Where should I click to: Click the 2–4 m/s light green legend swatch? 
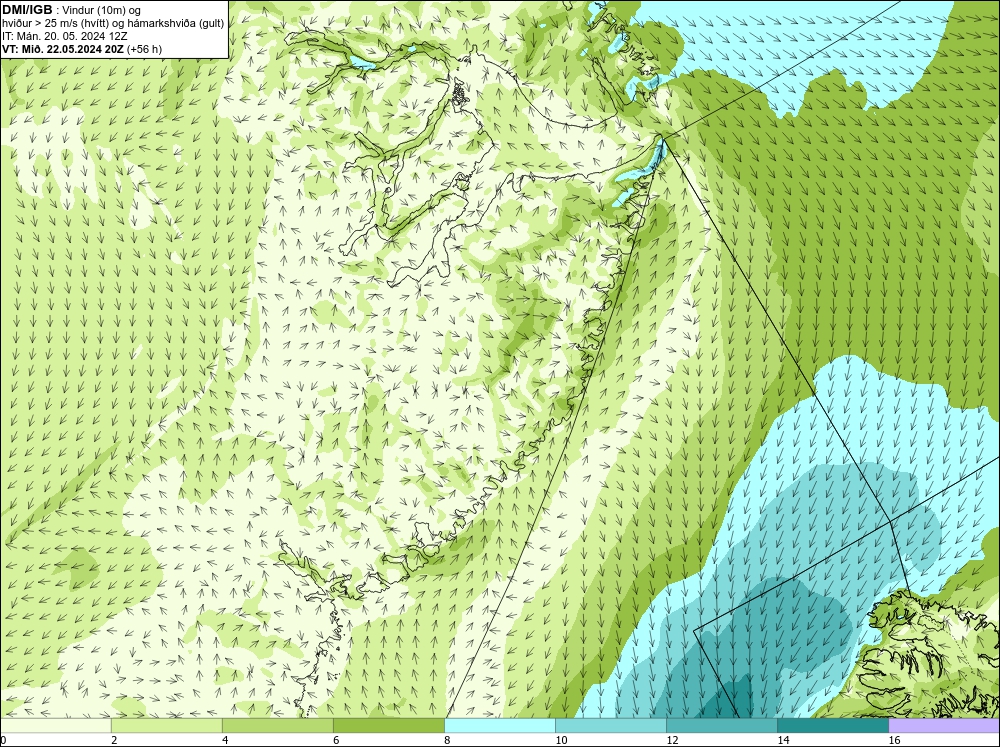pos(166,725)
